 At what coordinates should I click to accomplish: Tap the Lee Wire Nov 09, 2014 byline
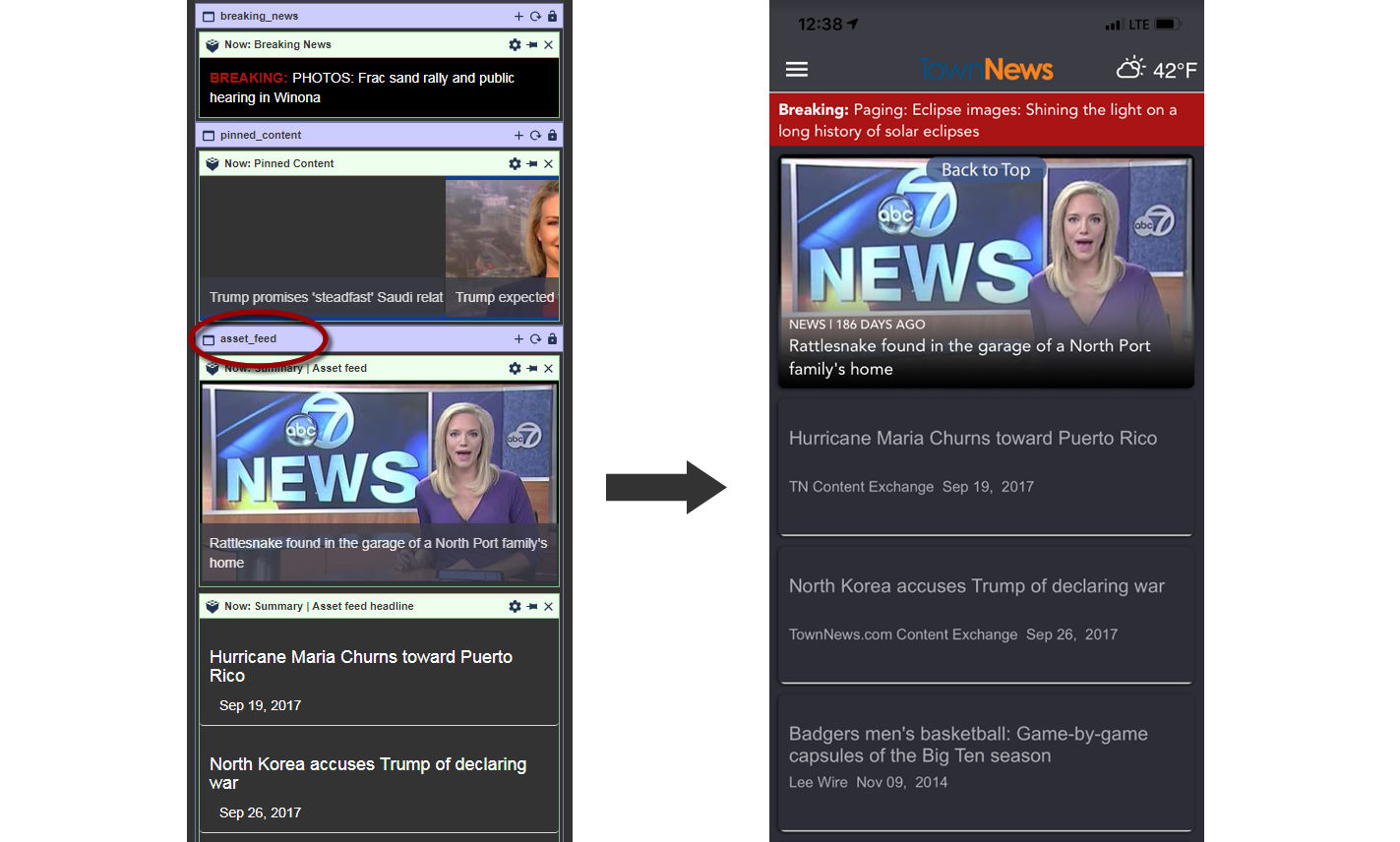868,782
